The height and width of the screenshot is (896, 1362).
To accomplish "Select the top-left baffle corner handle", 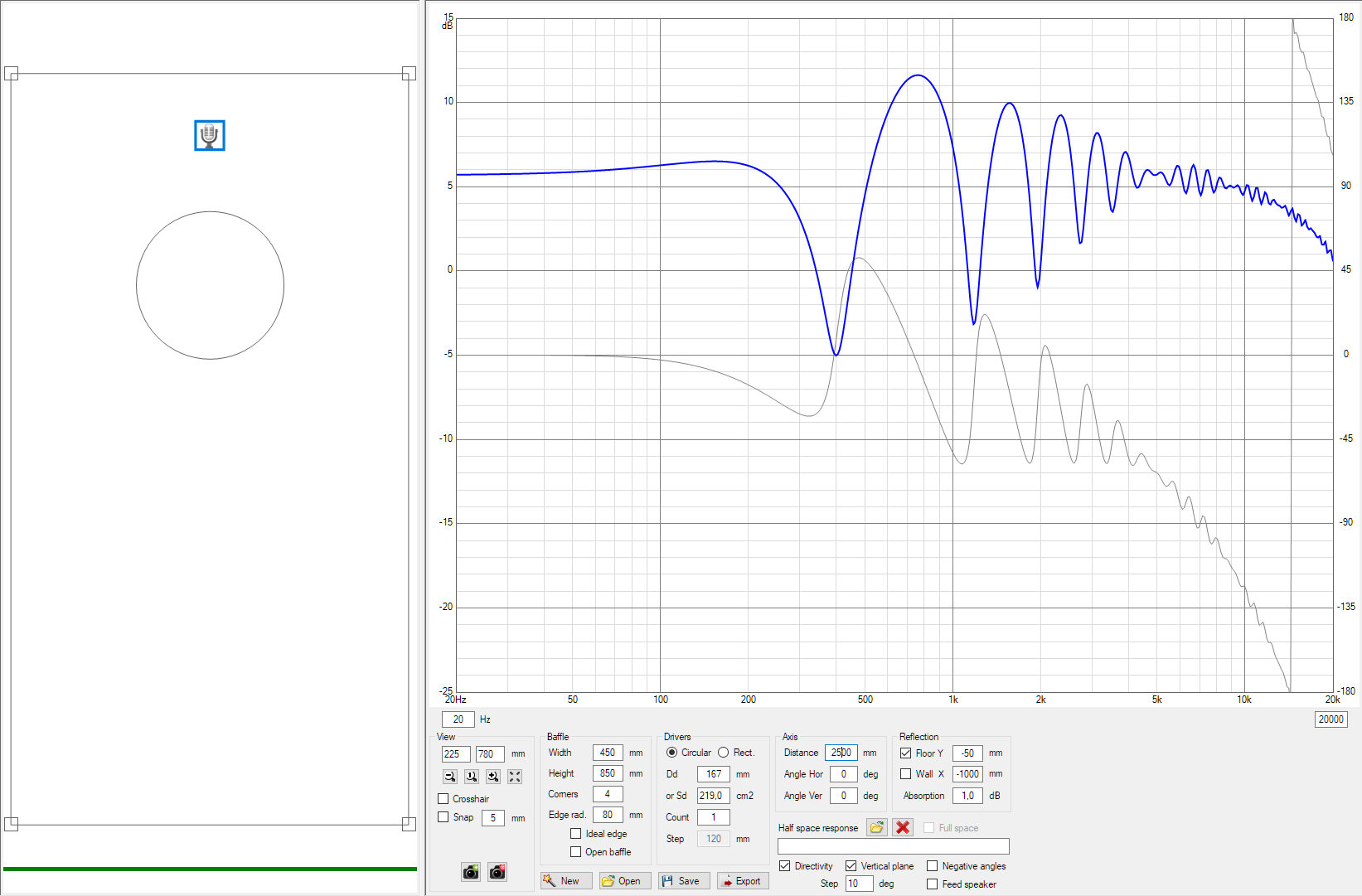I will click(11, 74).
